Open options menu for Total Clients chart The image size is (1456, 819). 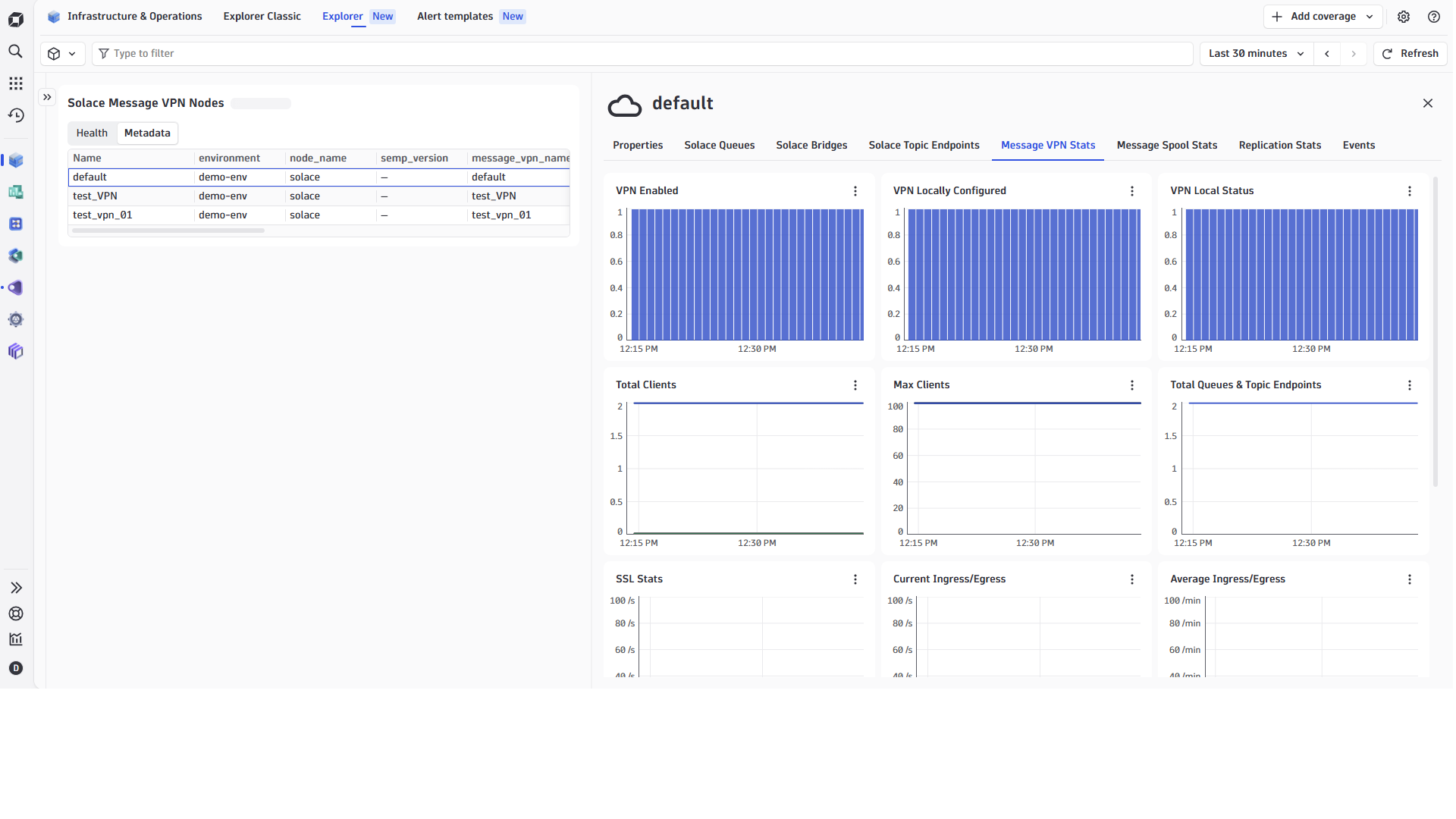tap(855, 385)
